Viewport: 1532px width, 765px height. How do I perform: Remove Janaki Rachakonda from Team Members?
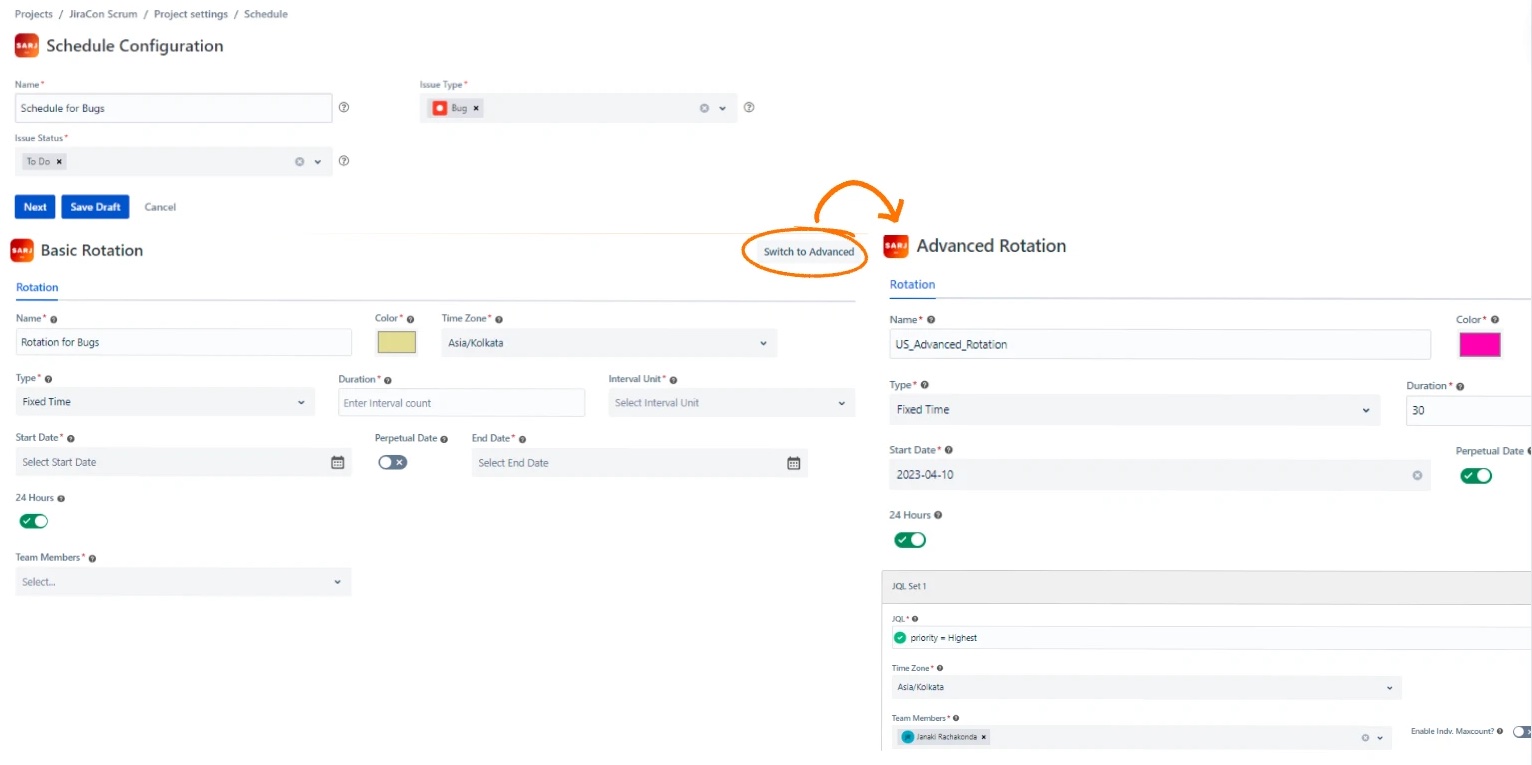(984, 737)
